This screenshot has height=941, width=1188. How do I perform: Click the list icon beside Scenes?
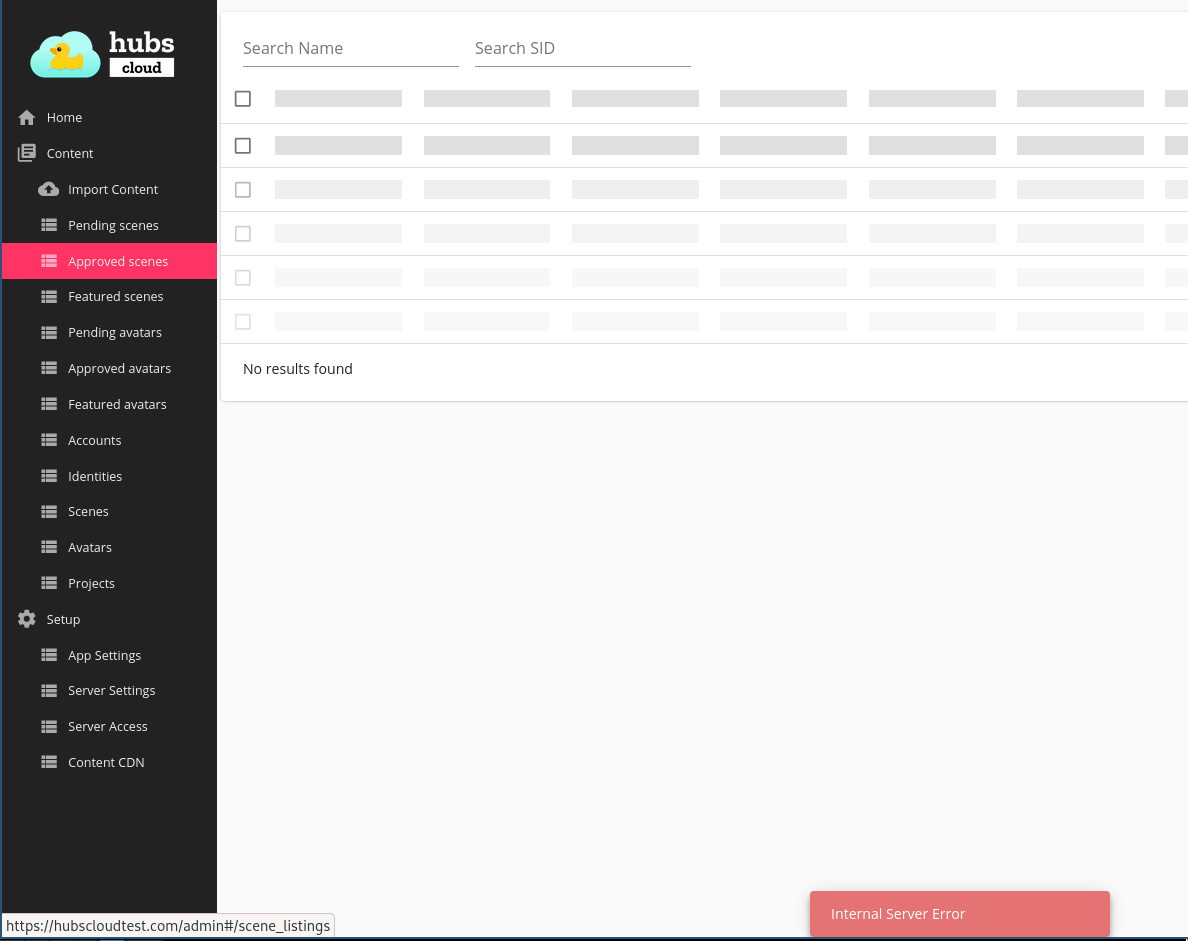[x=49, y=511]
